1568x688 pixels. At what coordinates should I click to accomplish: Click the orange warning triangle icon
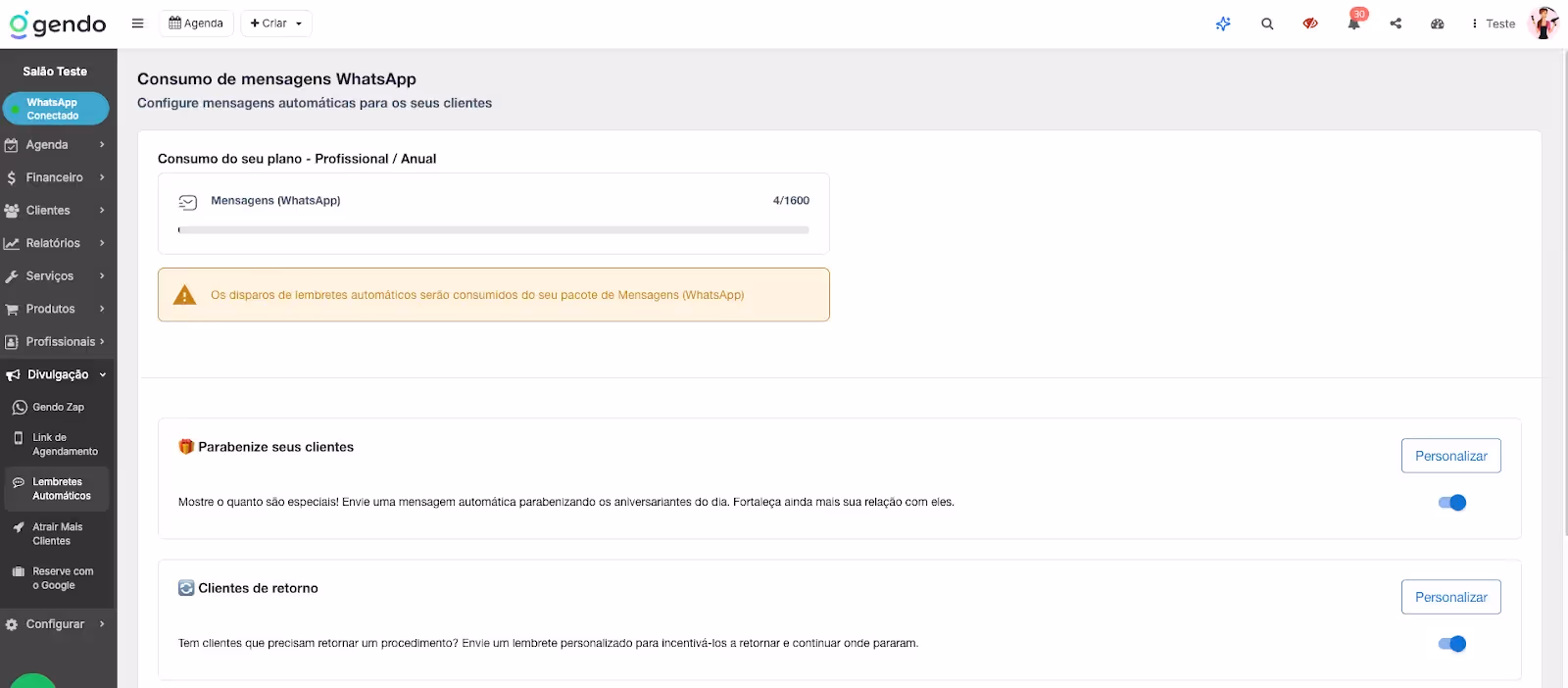coord(184,295)
